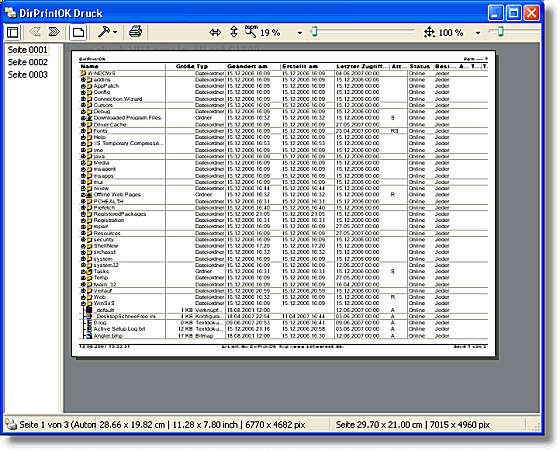
Task: Select Seite 0001 in page list
Action: pos(28,50)
